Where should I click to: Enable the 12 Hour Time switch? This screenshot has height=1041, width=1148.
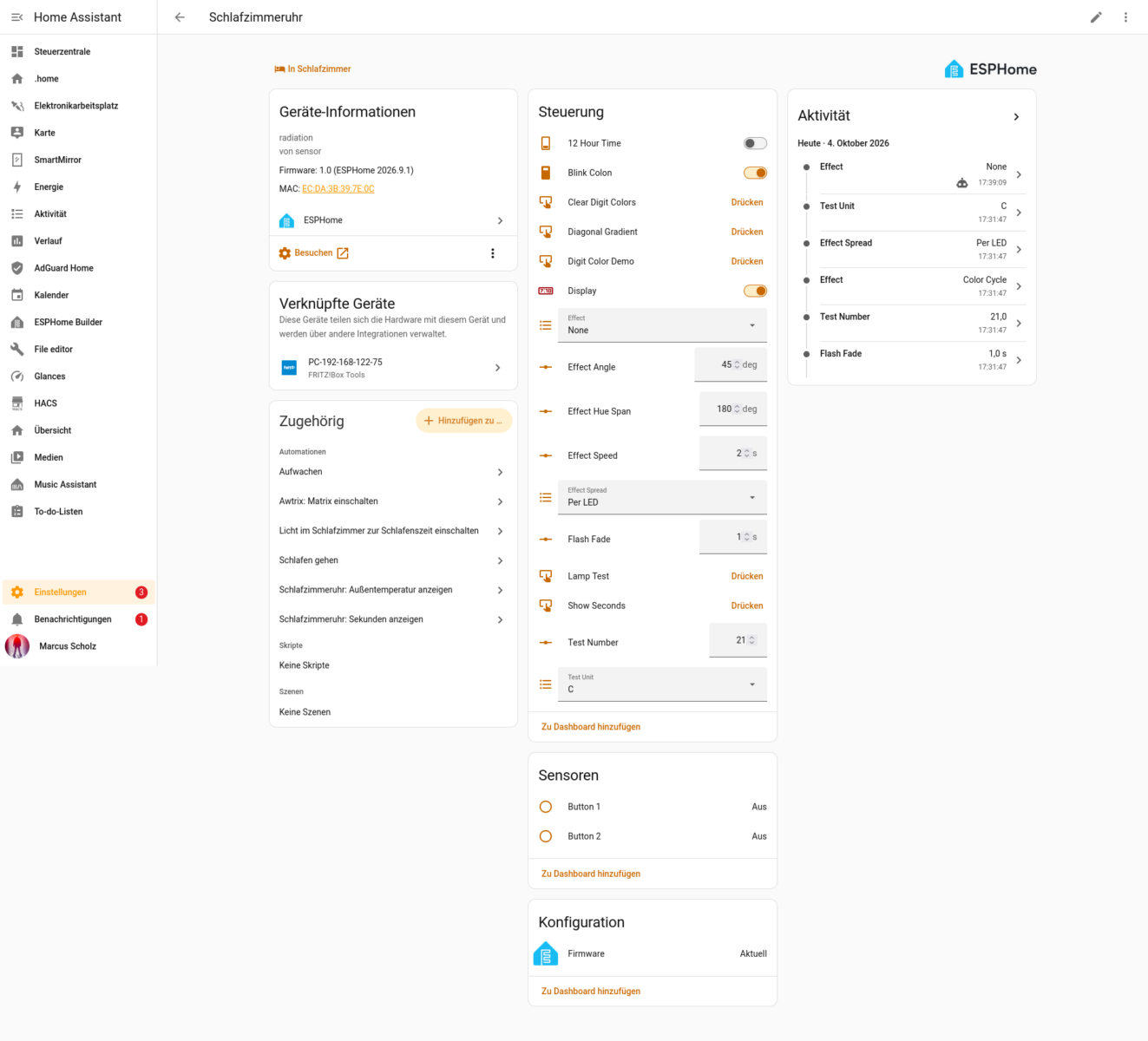pos(755,143)
